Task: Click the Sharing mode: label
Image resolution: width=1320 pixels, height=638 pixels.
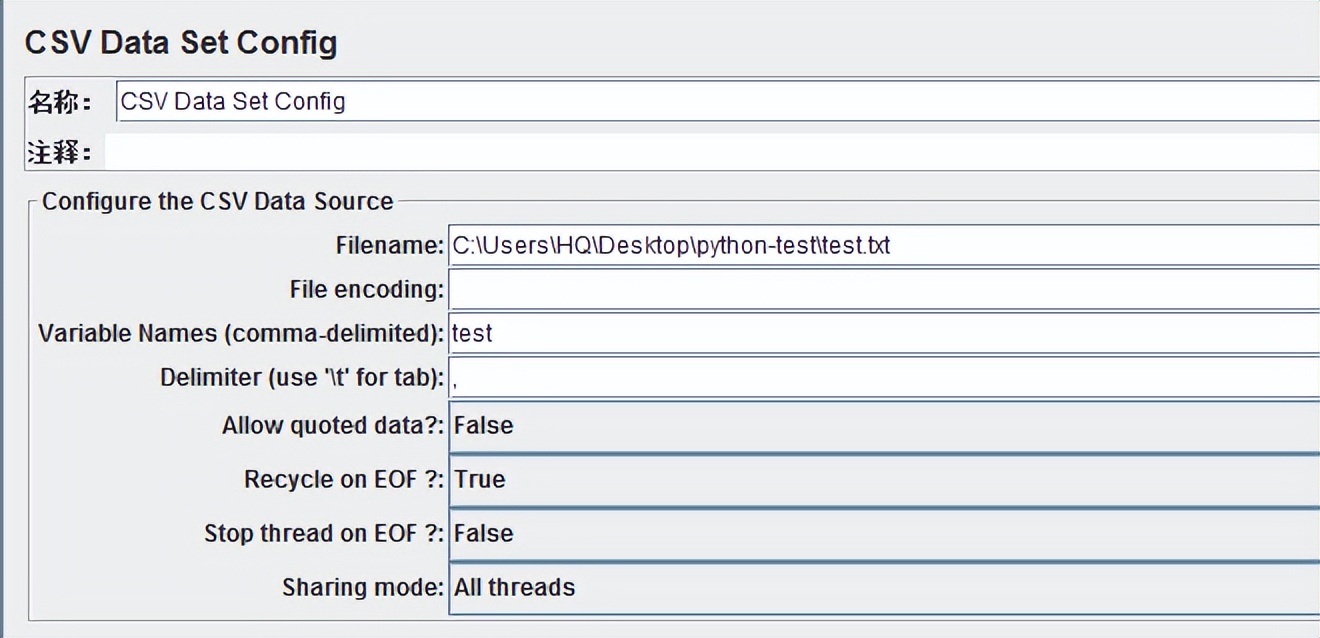Action: click(362, 588)
